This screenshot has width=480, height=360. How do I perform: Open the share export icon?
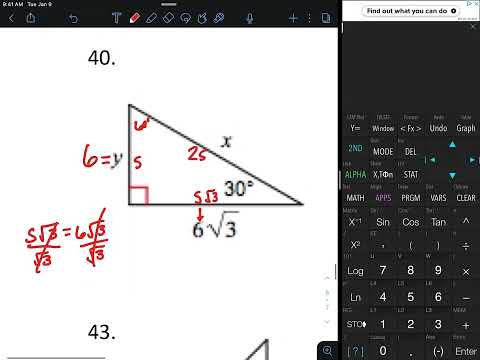[31, 17]
